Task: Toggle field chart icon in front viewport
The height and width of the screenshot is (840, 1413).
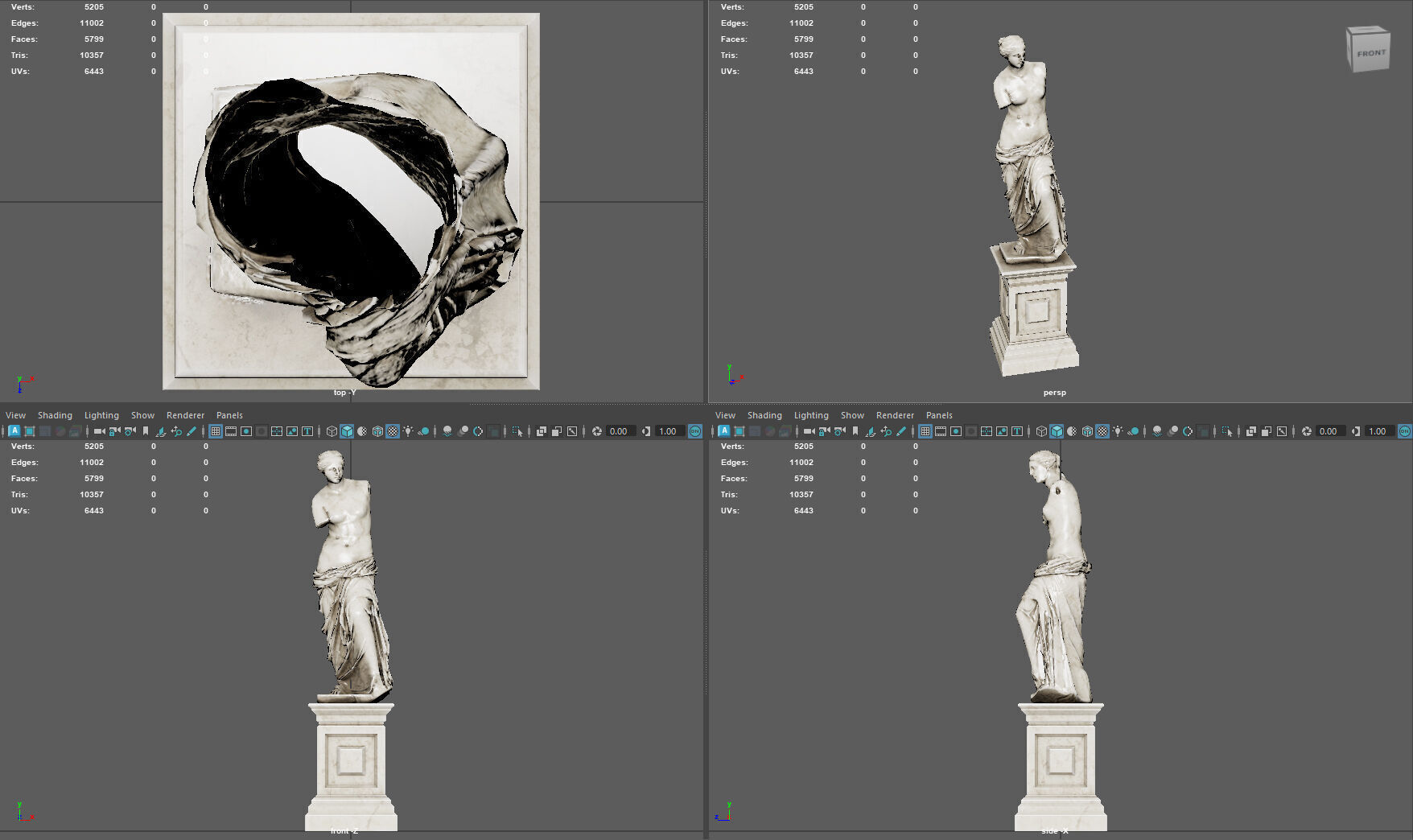Action: (276, 431)
